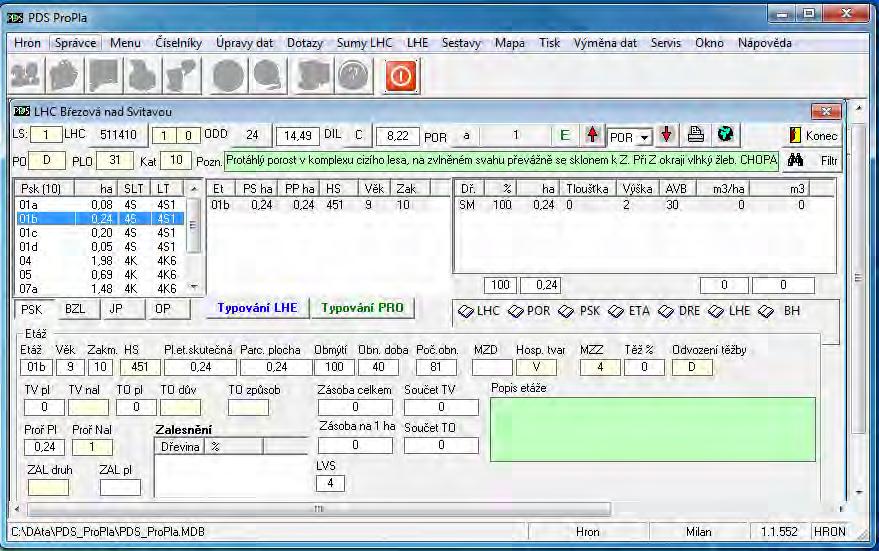Image resolution: width=879 pixels, height=551 pixels.
Task: Click the Obn. doba field showing 40
Action: click(378, 367)
